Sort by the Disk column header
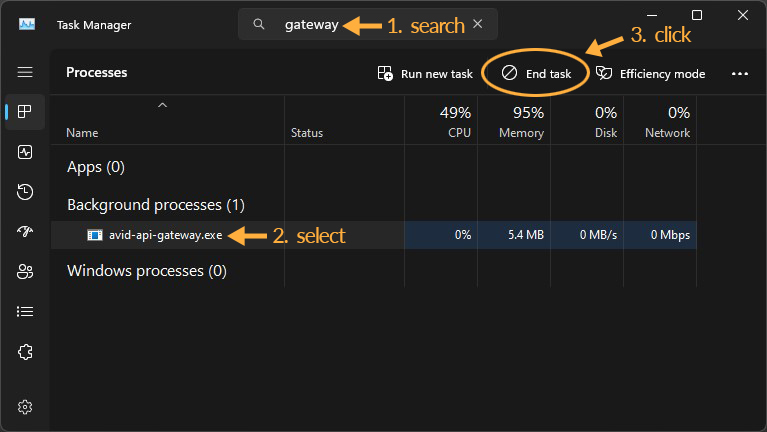Screen dimensions: 767x432 tap(587, 121)
